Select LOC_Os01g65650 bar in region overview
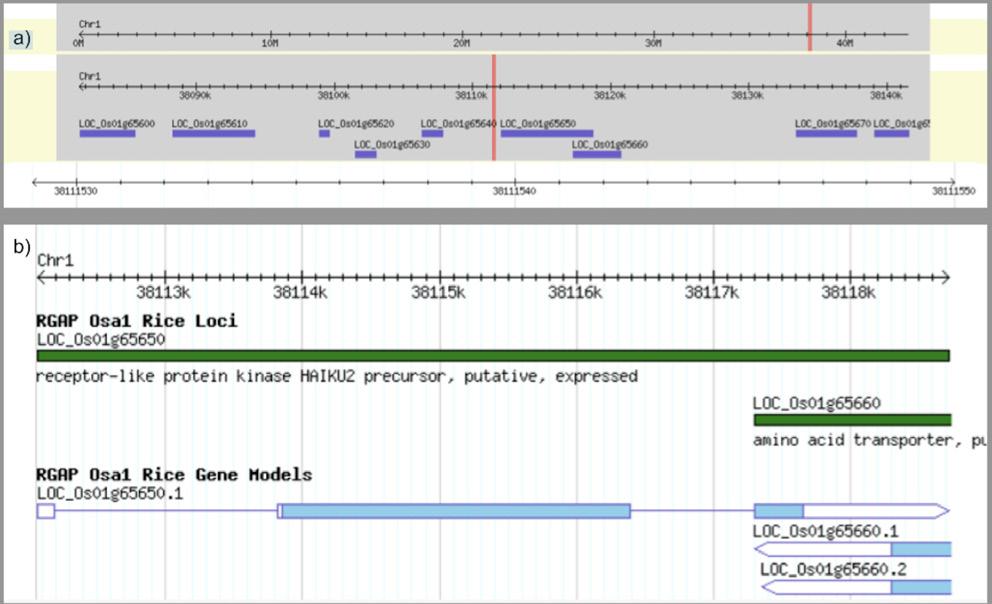 point(547,133)
